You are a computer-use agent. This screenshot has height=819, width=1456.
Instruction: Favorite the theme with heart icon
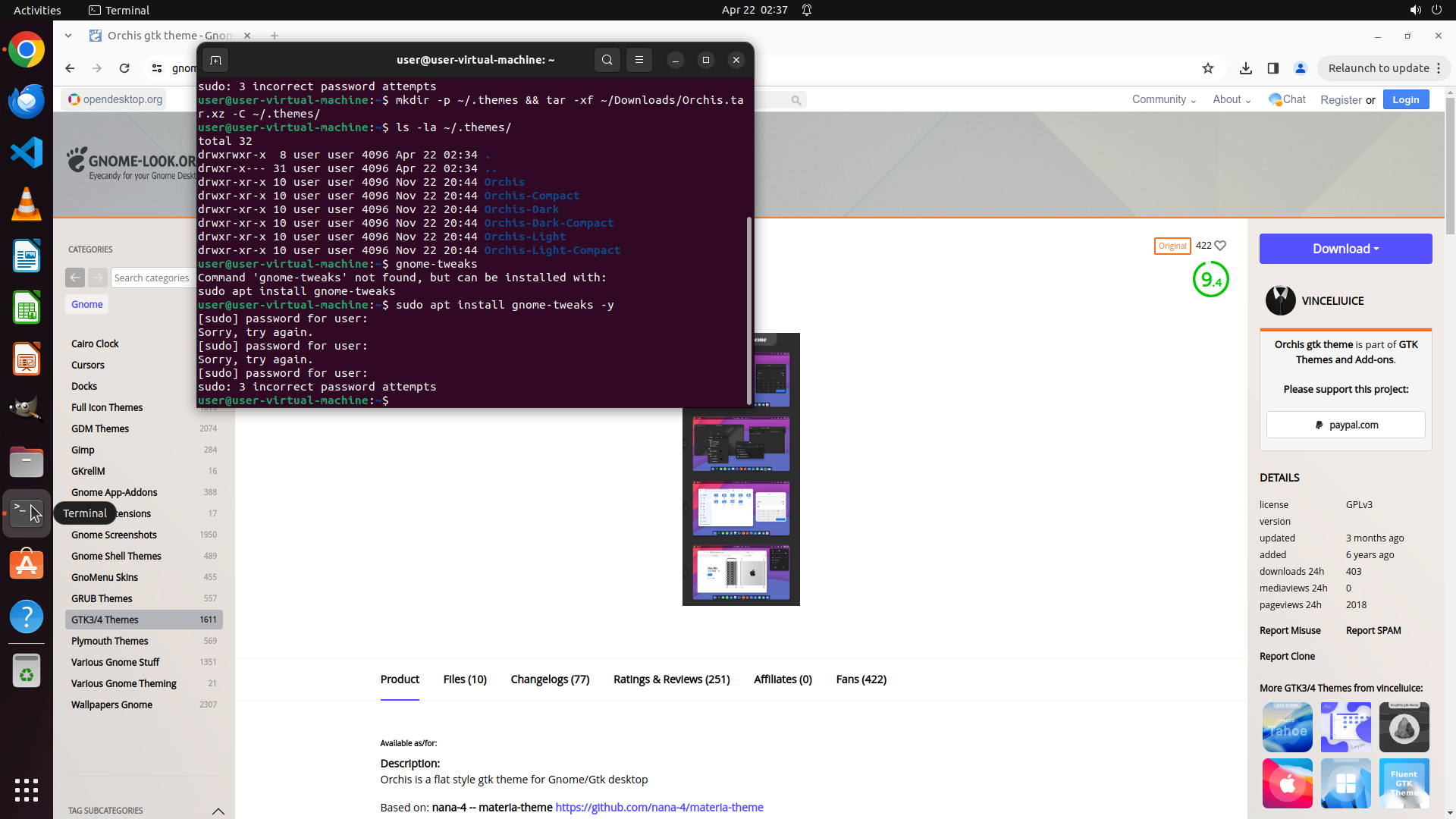[1220, 246]
